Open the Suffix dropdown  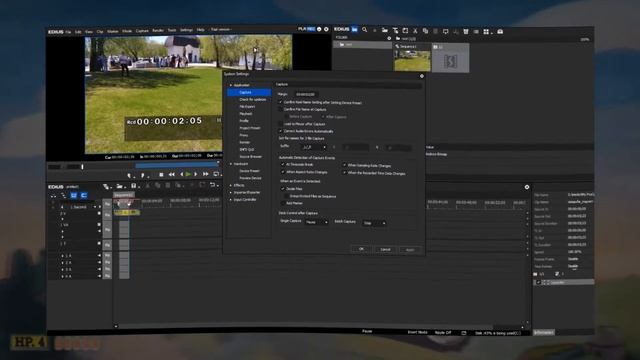pos(314,147)
